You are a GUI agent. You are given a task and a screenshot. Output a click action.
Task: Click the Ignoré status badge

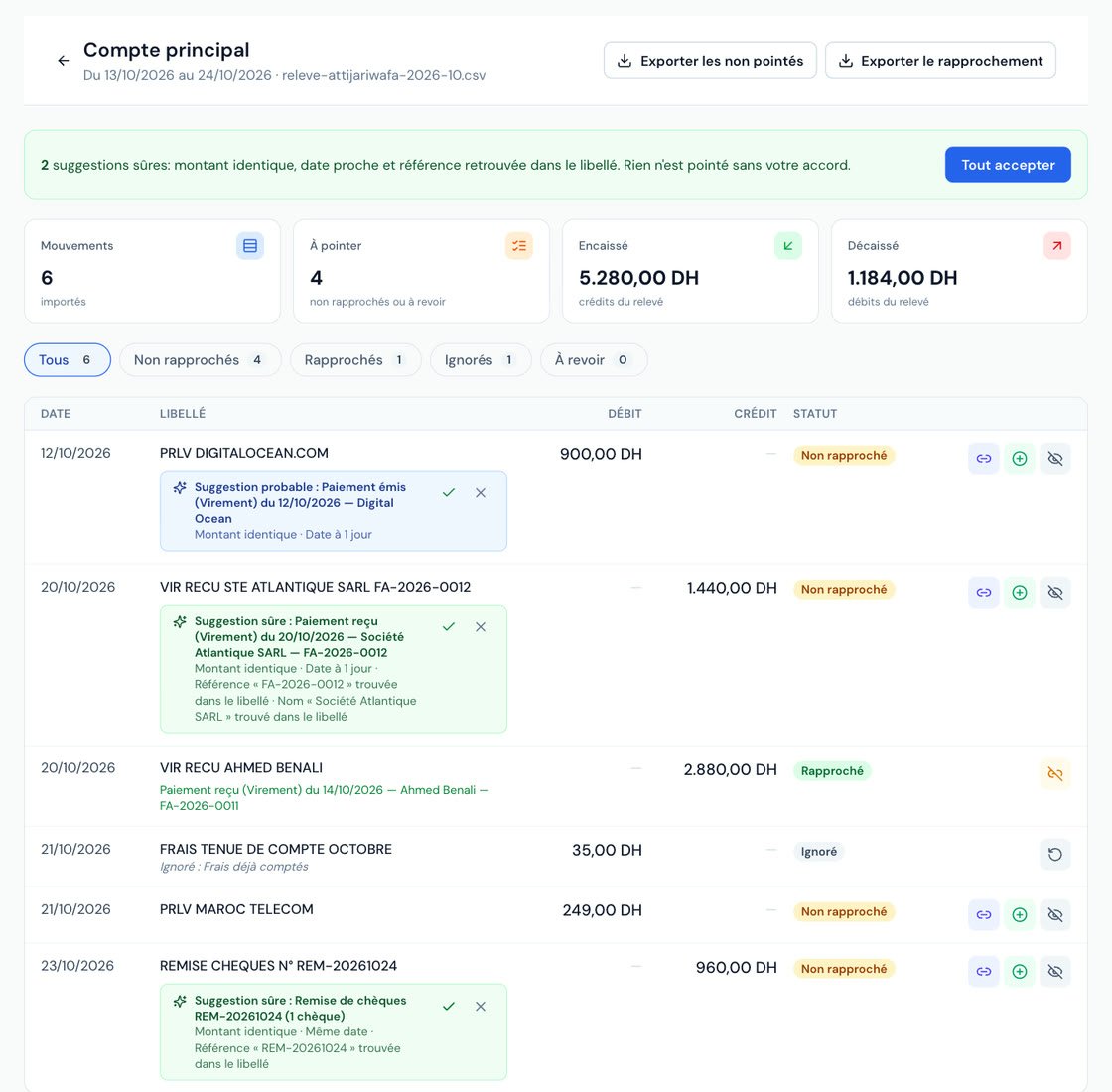(818, 852)
